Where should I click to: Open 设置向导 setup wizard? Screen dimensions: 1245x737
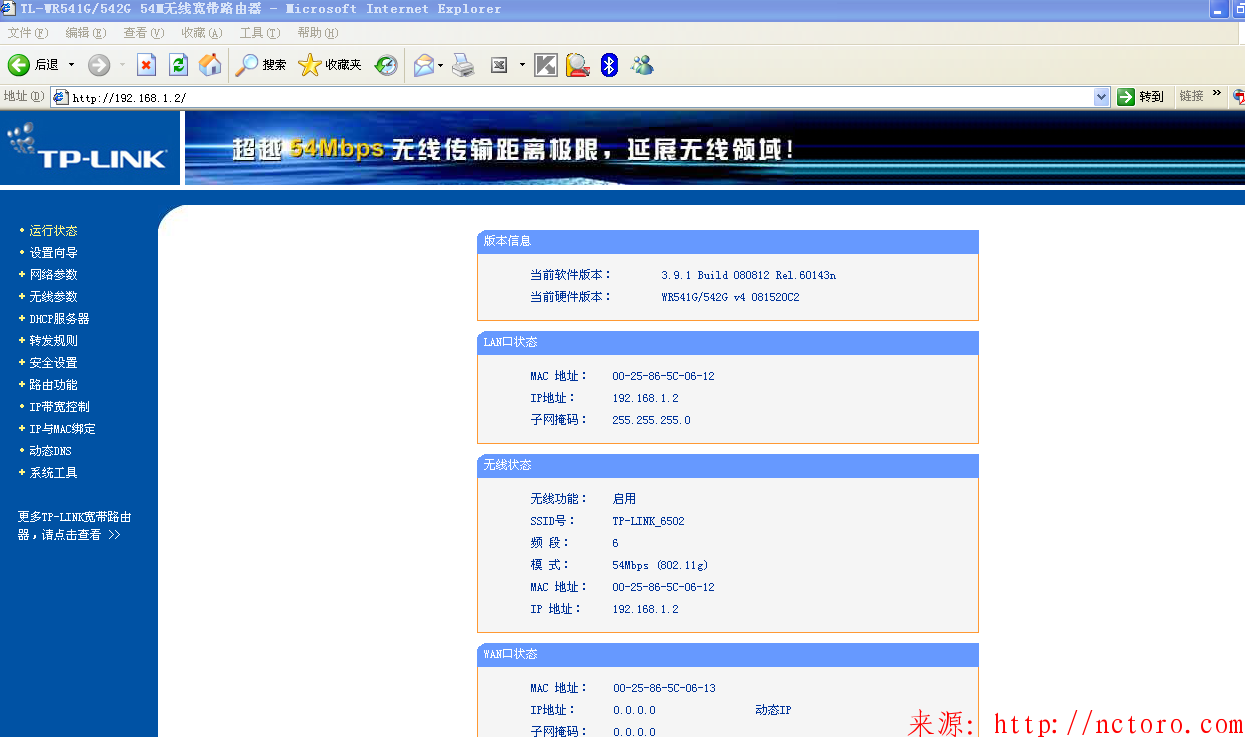pyautogui.click(x=53, y=253)
